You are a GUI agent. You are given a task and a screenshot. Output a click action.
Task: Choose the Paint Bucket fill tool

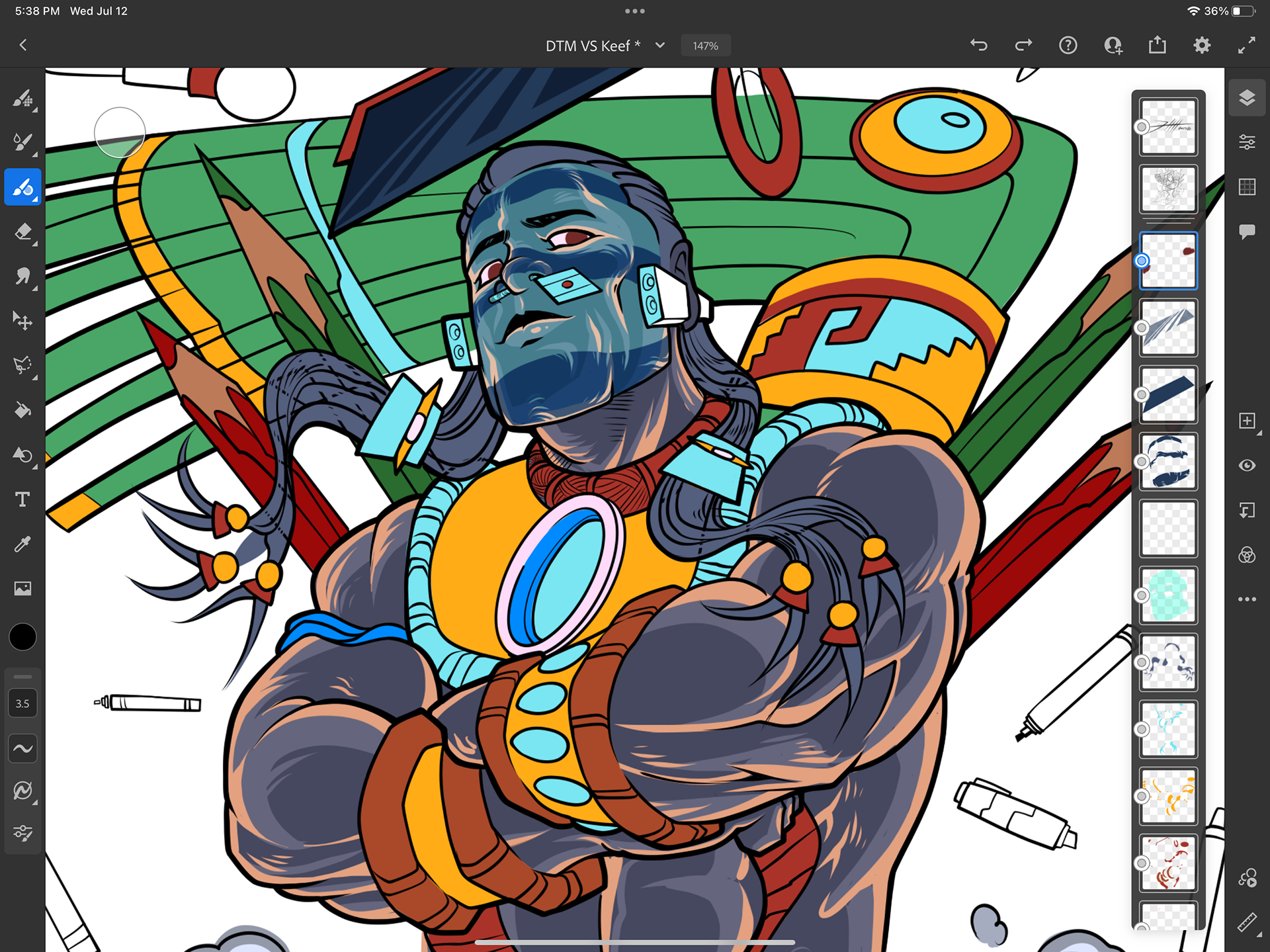coord(22,410)
